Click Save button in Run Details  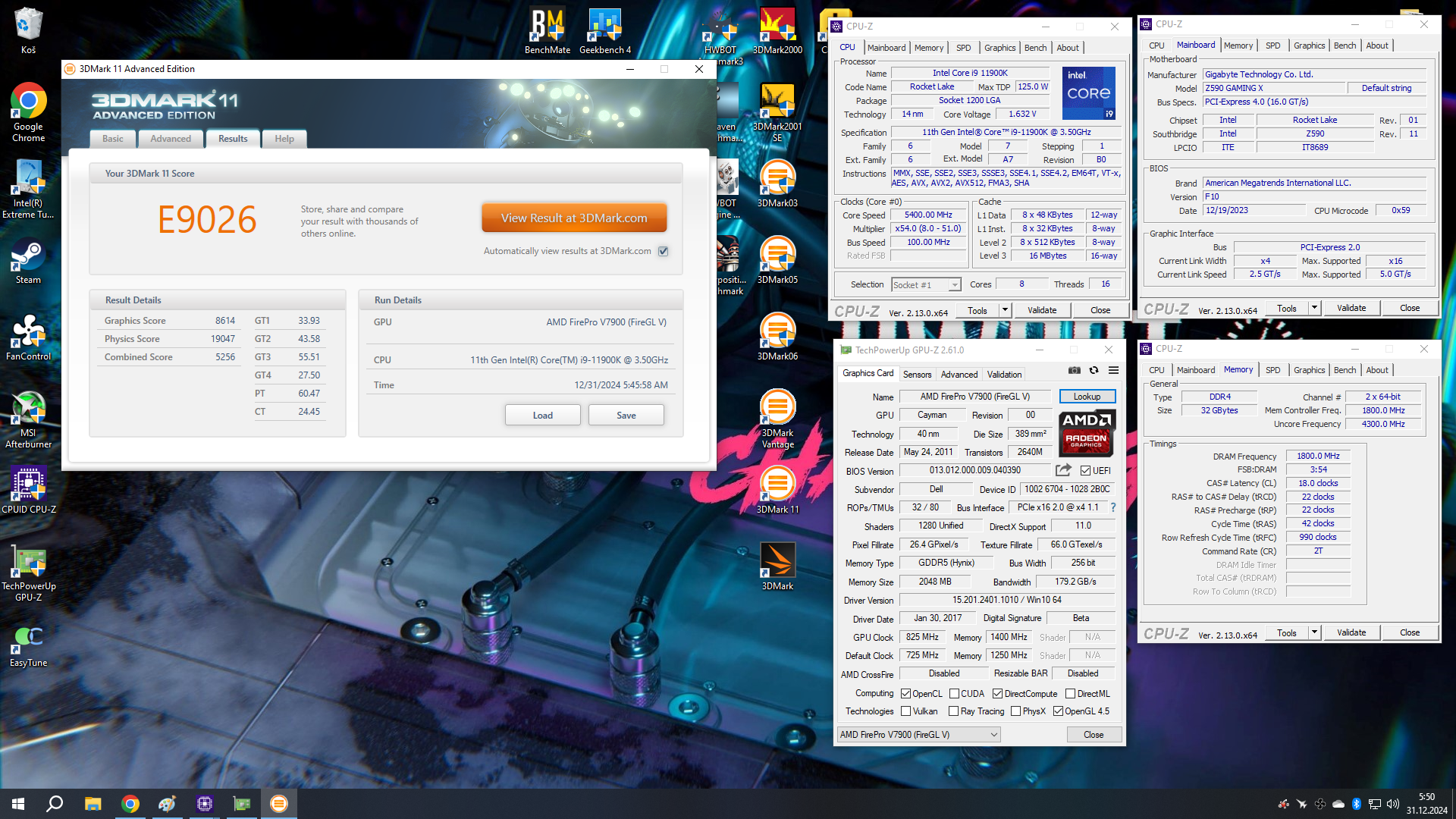pyautogui.click(x=626, y=416)
